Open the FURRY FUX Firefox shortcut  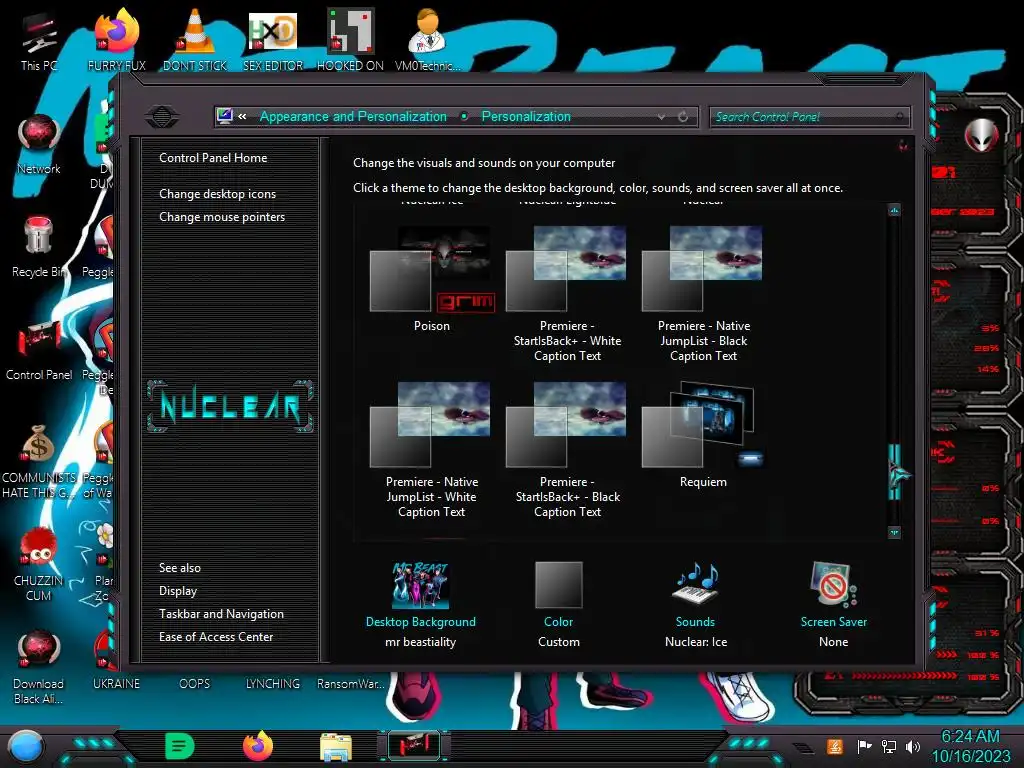[117, 40]
